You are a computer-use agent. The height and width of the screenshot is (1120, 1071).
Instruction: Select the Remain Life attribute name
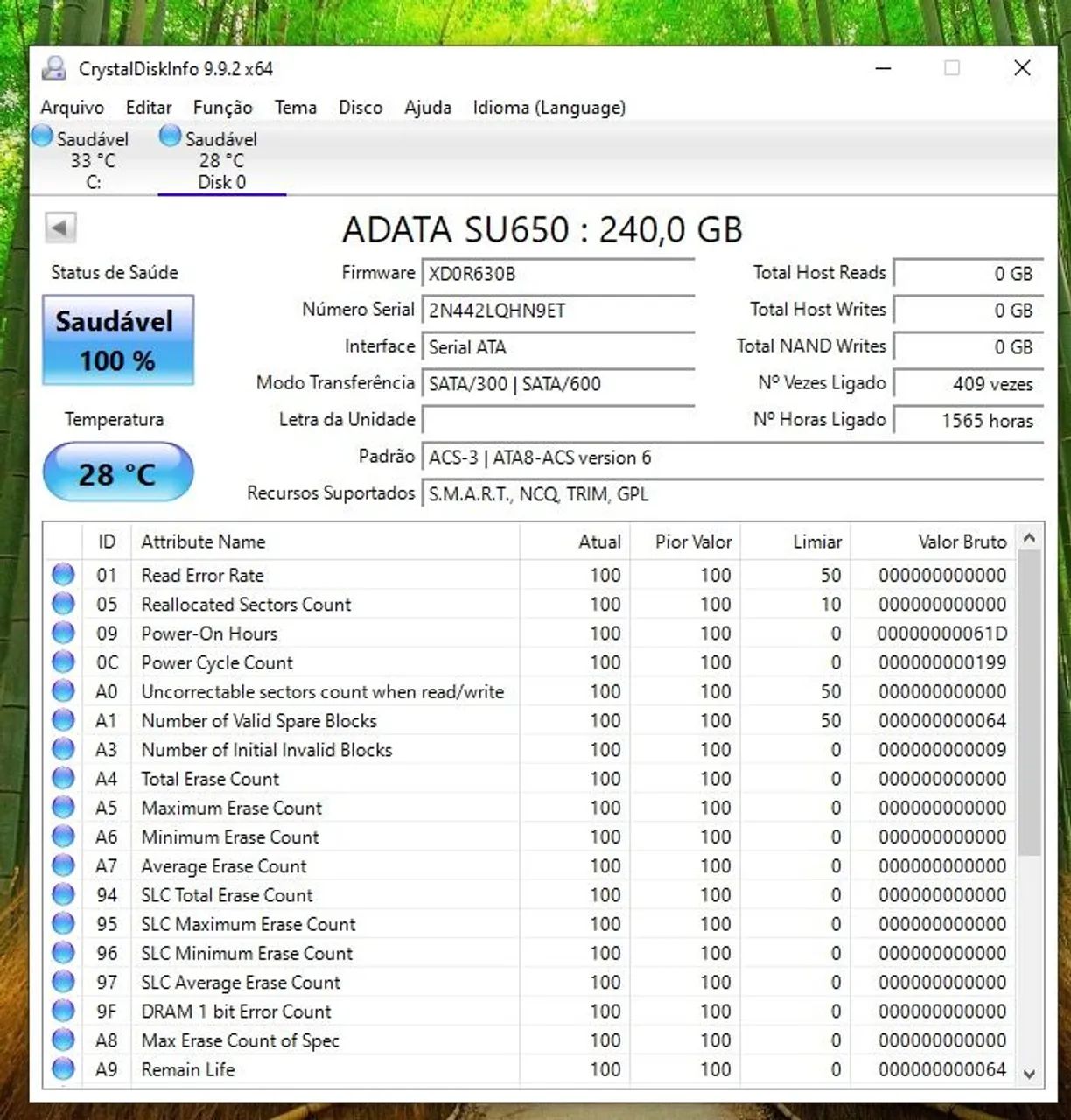point(188,1068)
